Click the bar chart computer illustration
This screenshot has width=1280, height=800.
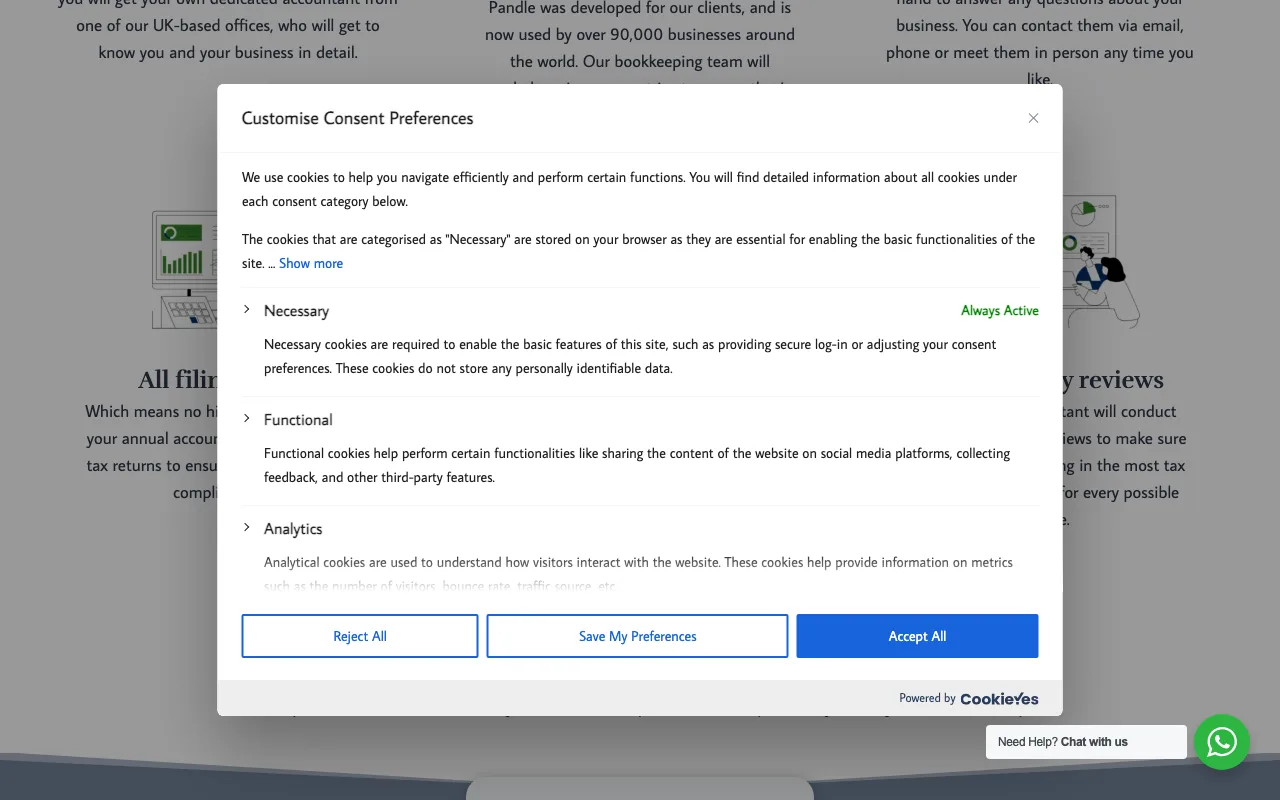tap(185, 270)
